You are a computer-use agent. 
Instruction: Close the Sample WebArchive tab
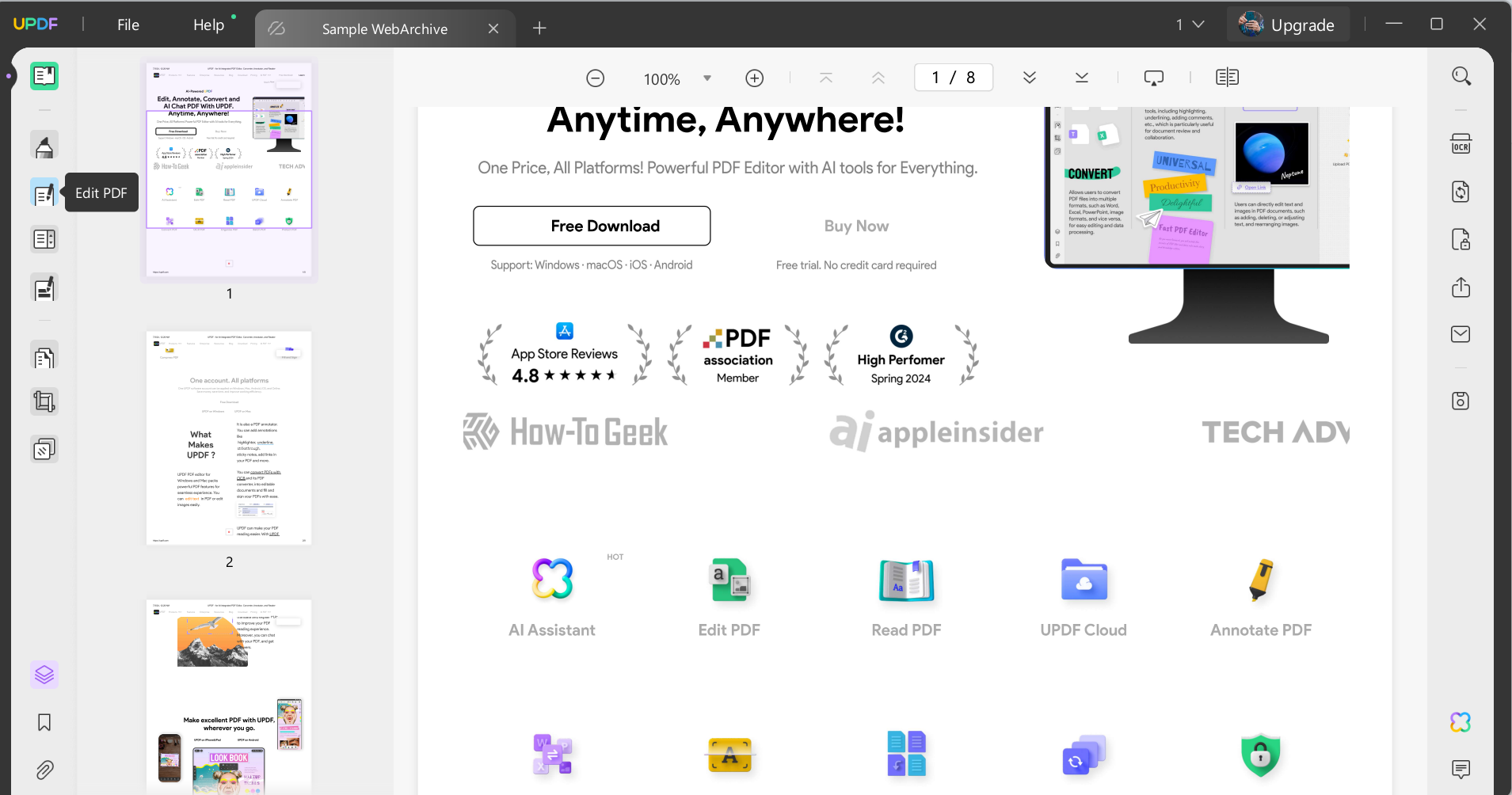493,29
